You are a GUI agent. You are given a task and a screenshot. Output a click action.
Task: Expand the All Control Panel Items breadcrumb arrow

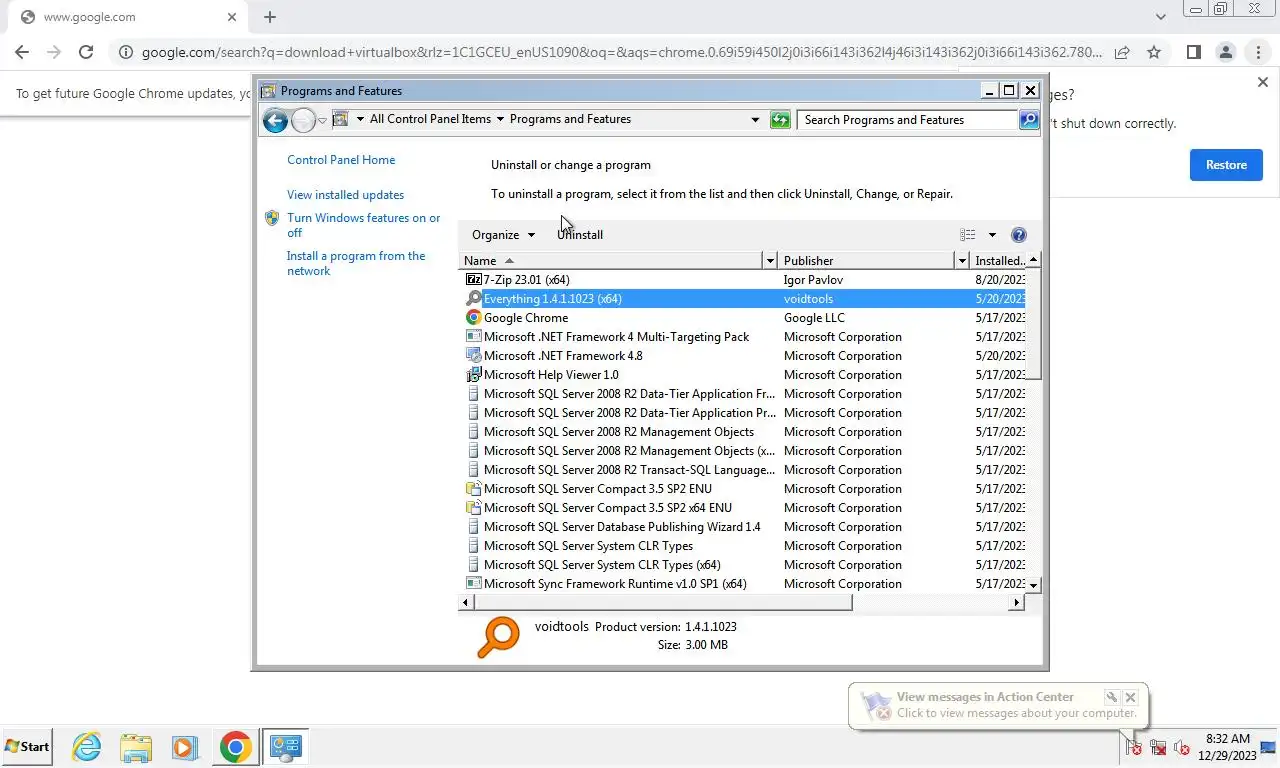500,119
